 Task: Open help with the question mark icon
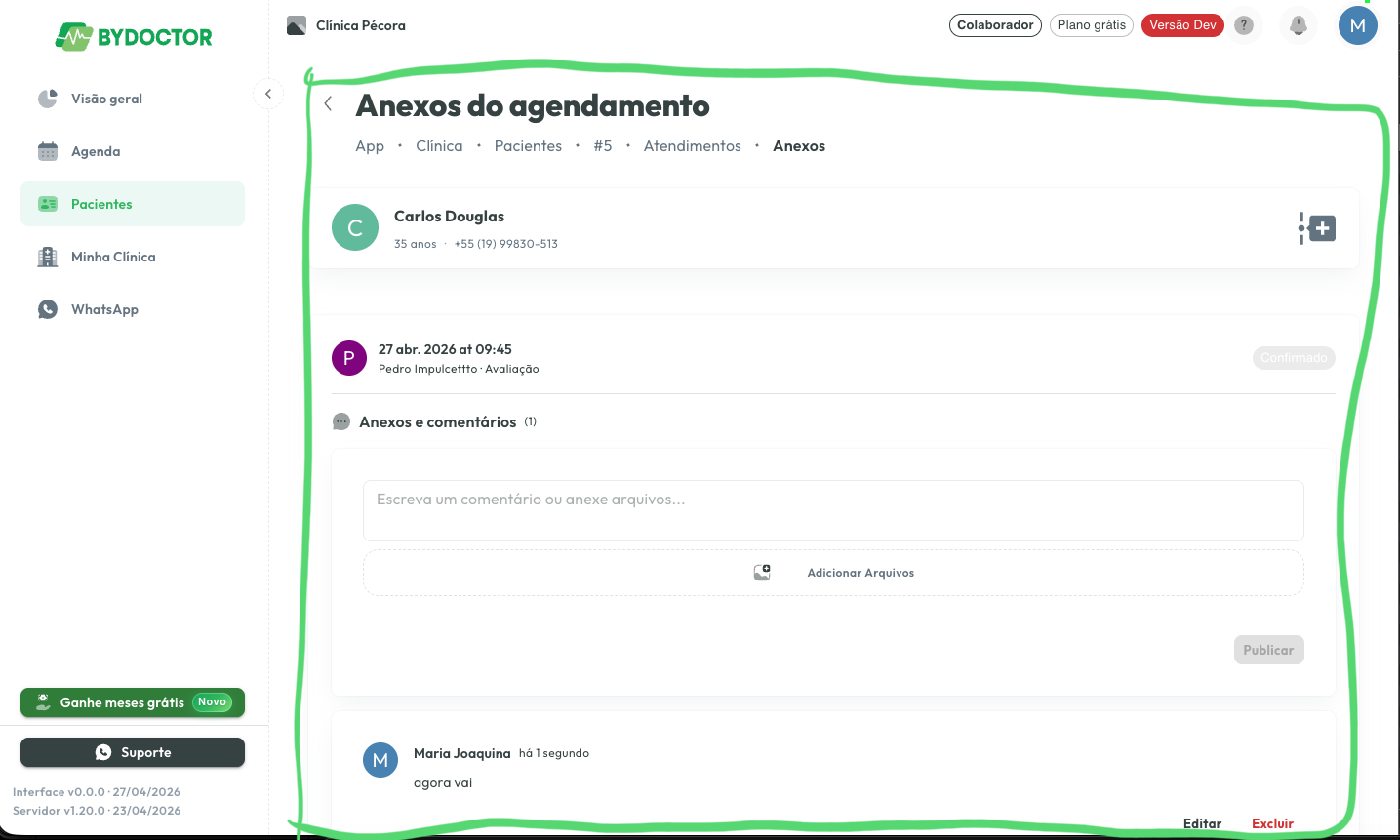[1244, 25]
